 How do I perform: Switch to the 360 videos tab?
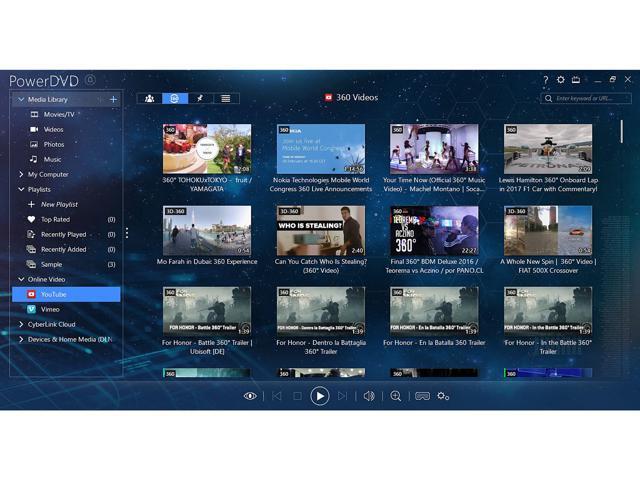click(174, 98)
